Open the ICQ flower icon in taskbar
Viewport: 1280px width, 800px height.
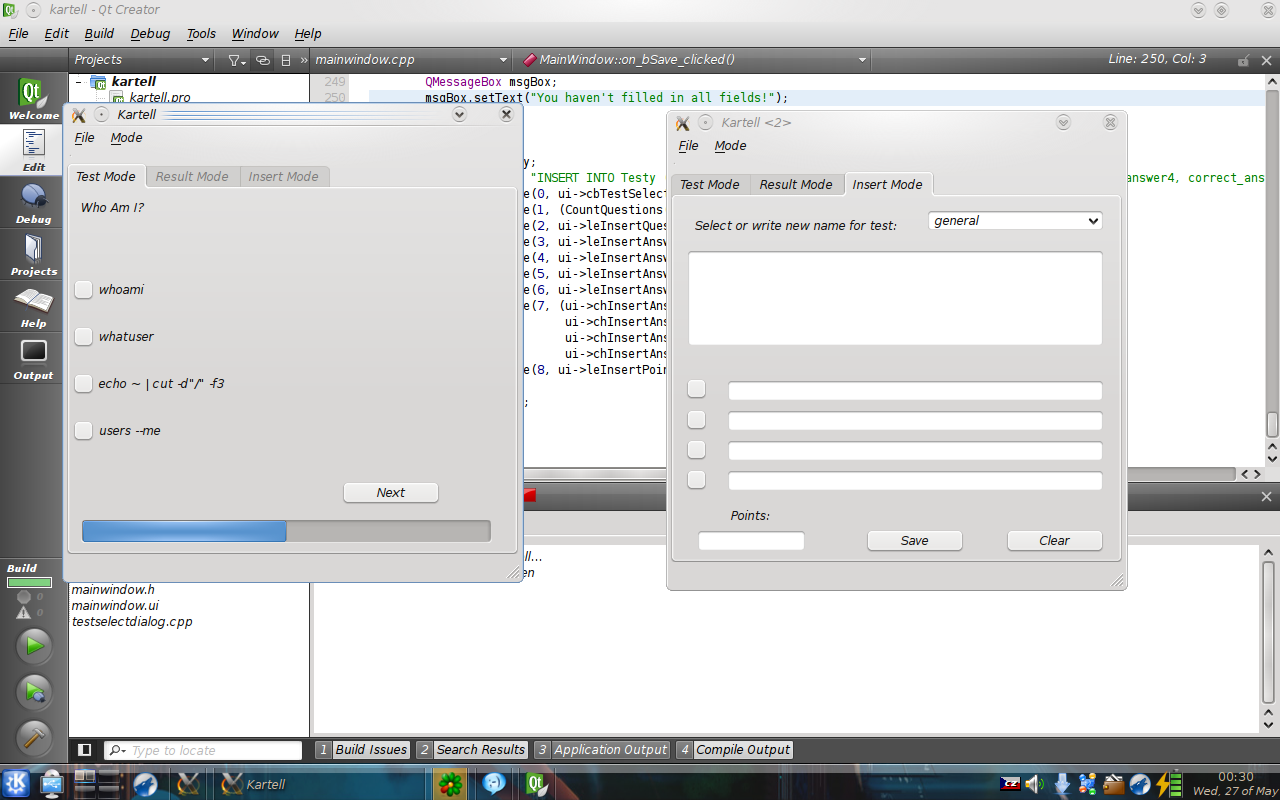[451, 783]
